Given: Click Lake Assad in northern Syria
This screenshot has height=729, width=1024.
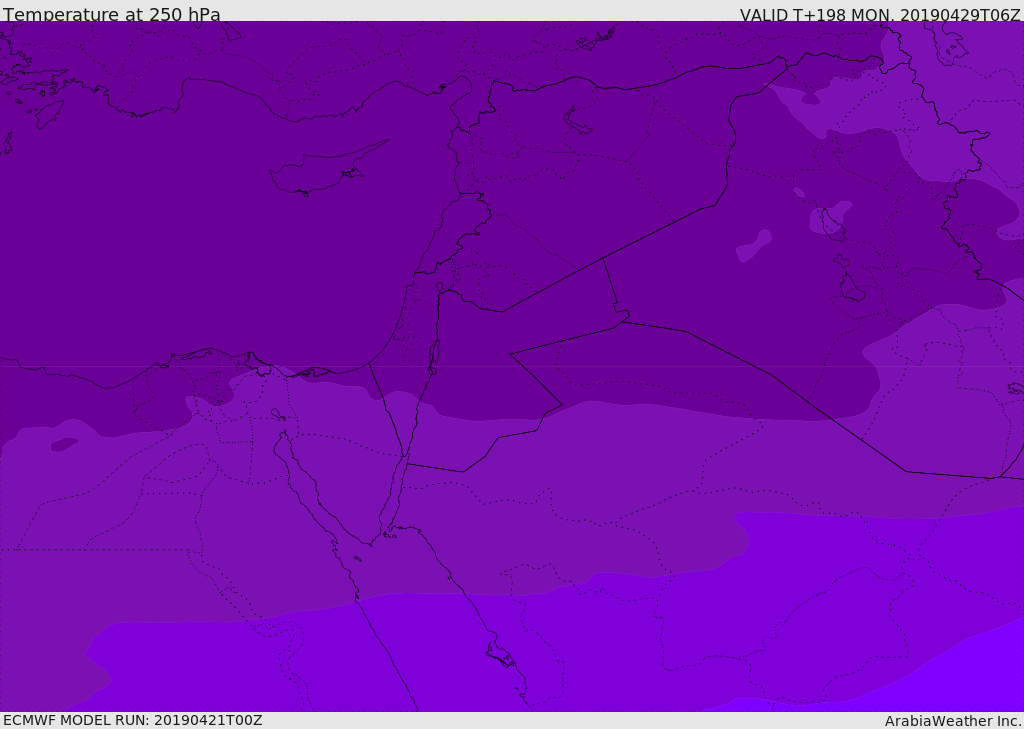Looking at the screenshot, I should tap(577, 121).
